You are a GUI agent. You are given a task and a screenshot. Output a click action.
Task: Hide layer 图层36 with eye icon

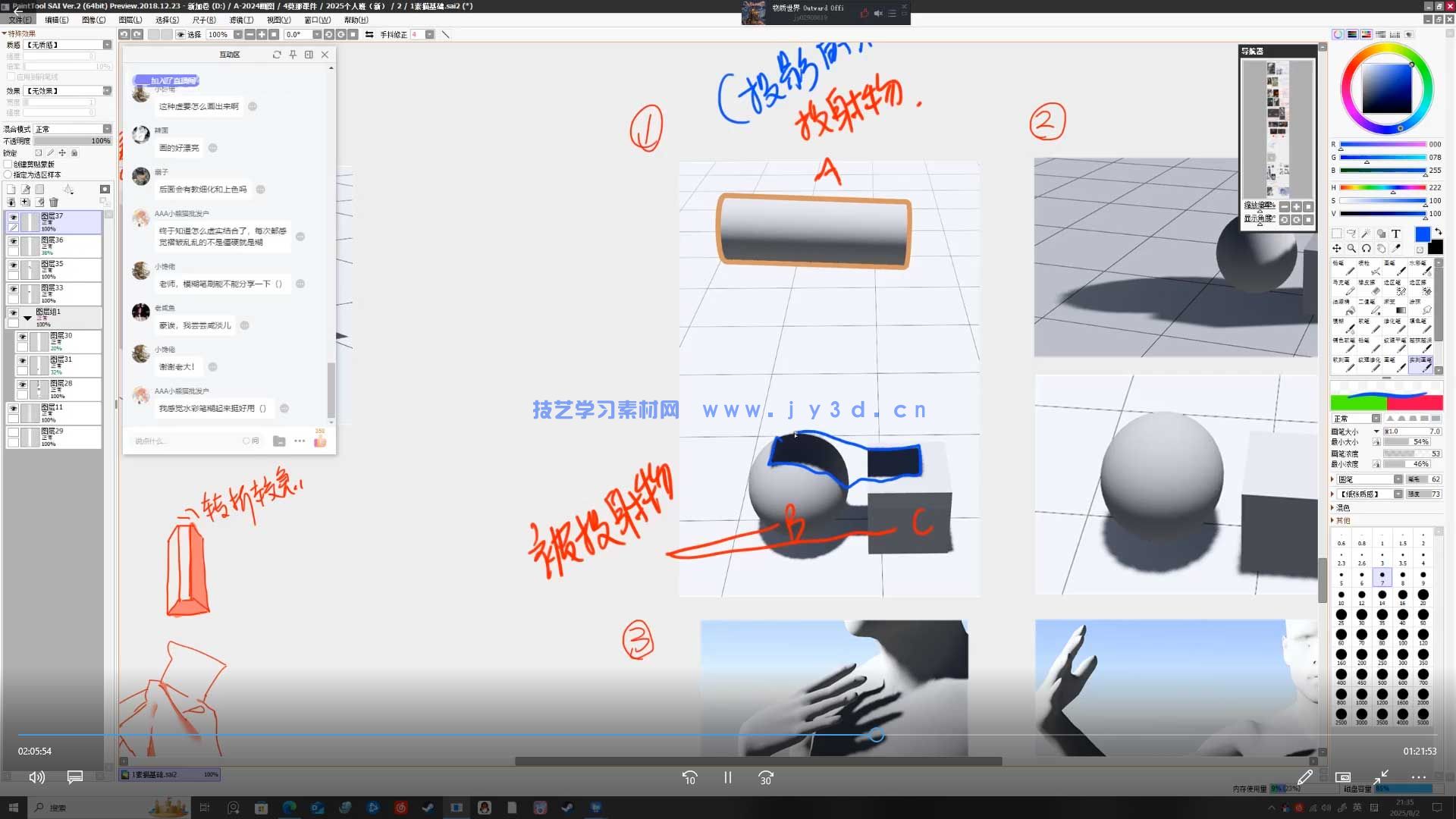coord(13,241)
